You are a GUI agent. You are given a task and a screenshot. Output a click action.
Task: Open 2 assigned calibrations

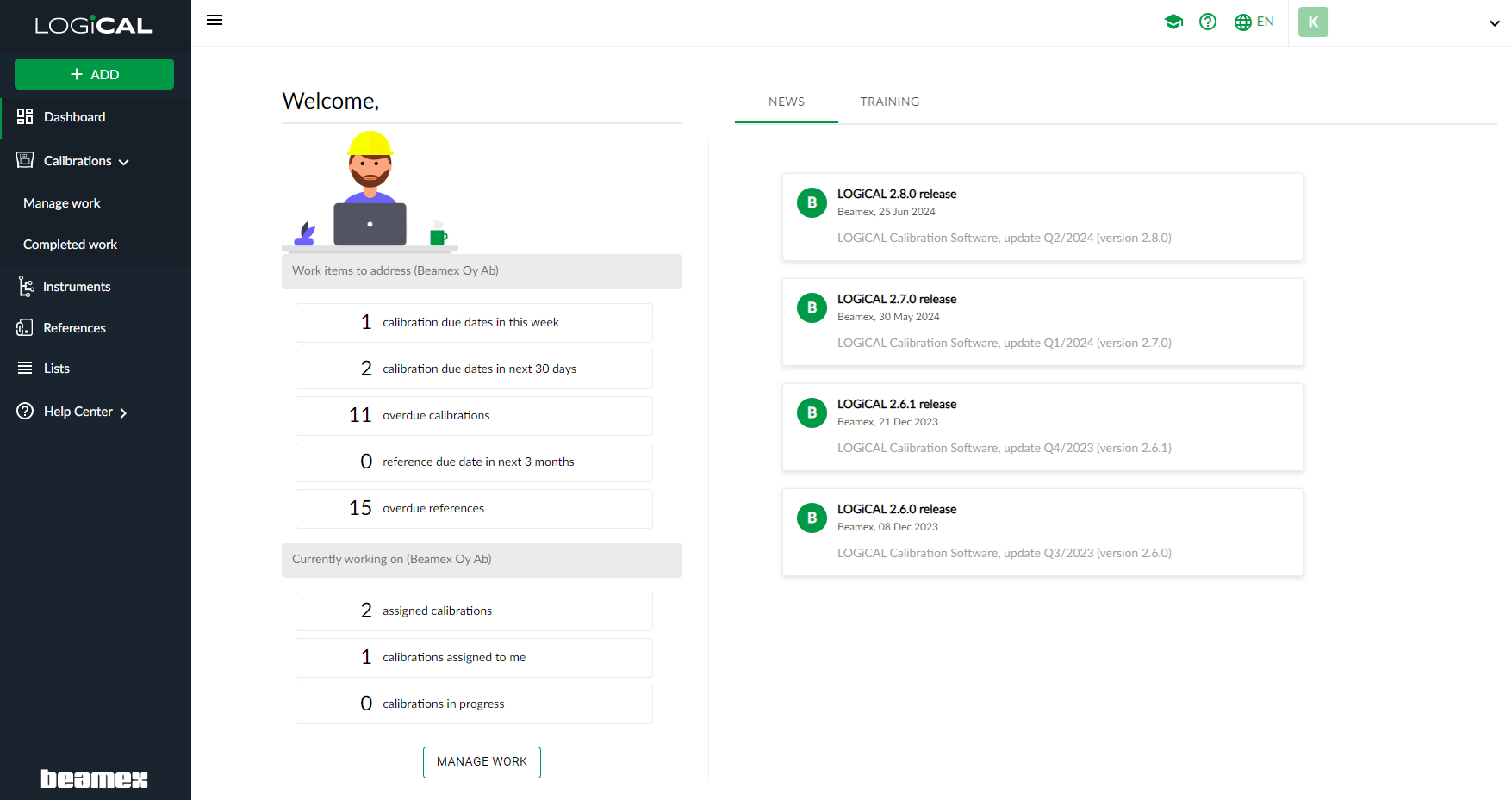[x=474, y=611]
